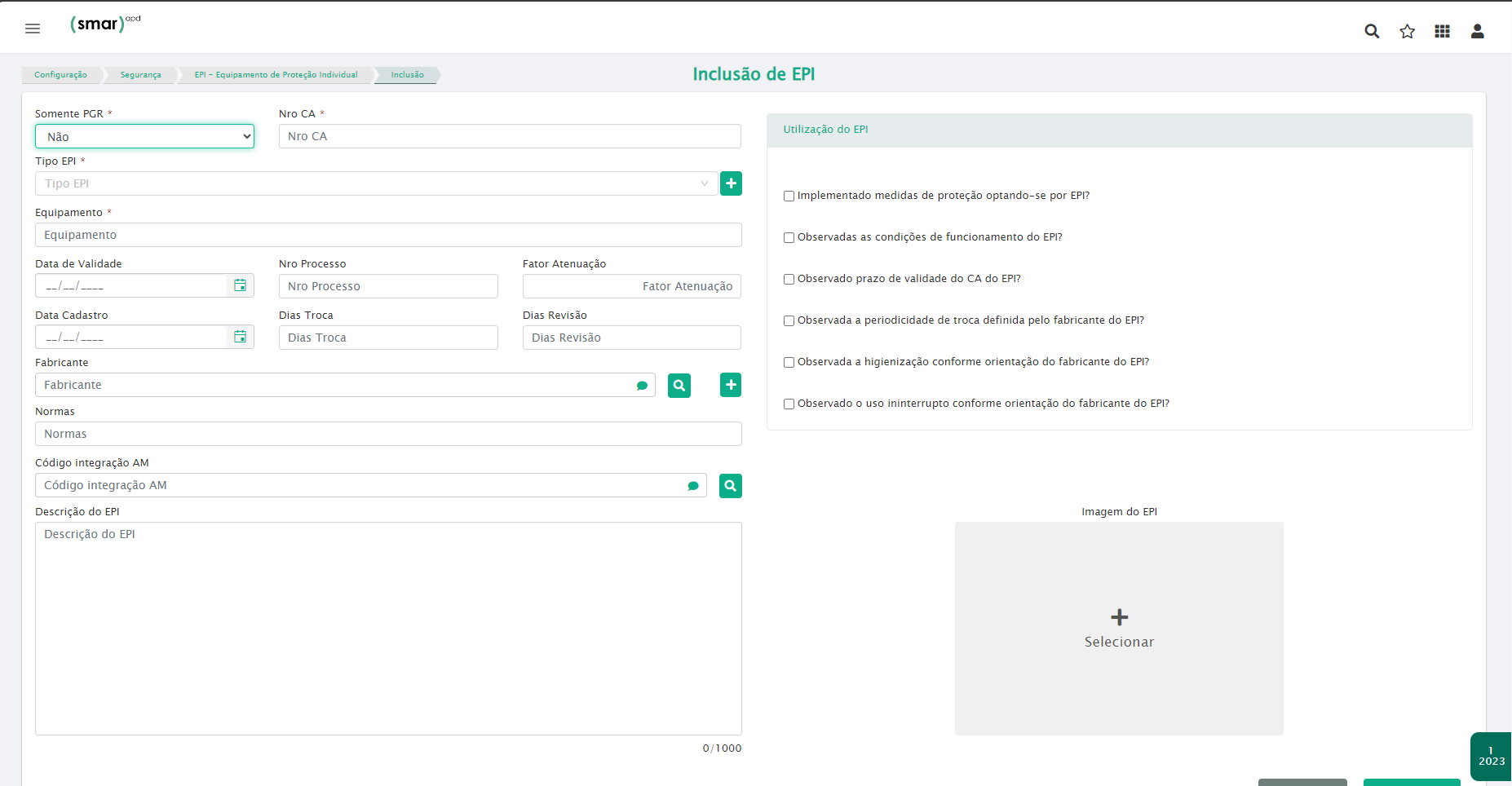
Task: Open the user profile icon
Action: [1477, 31]
